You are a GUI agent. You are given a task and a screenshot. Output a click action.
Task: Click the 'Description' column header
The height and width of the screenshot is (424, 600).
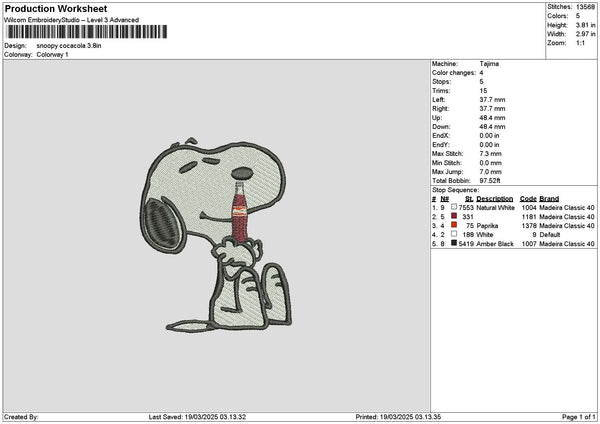(x=495, y=199)
